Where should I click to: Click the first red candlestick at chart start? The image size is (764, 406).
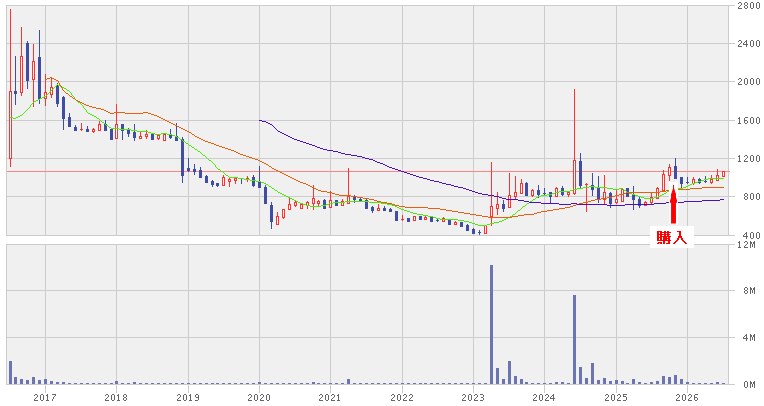[x=10, y=124]
